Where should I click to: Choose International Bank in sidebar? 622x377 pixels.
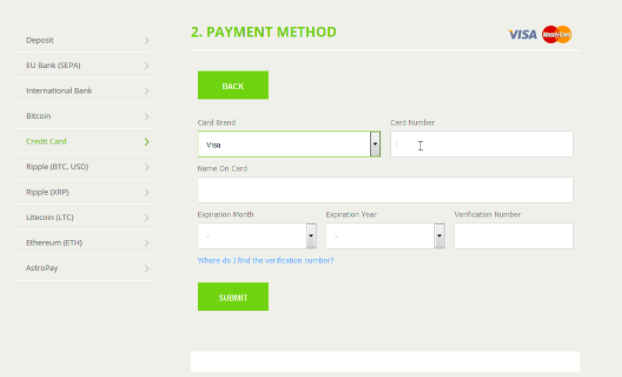(x=85, y=91)
